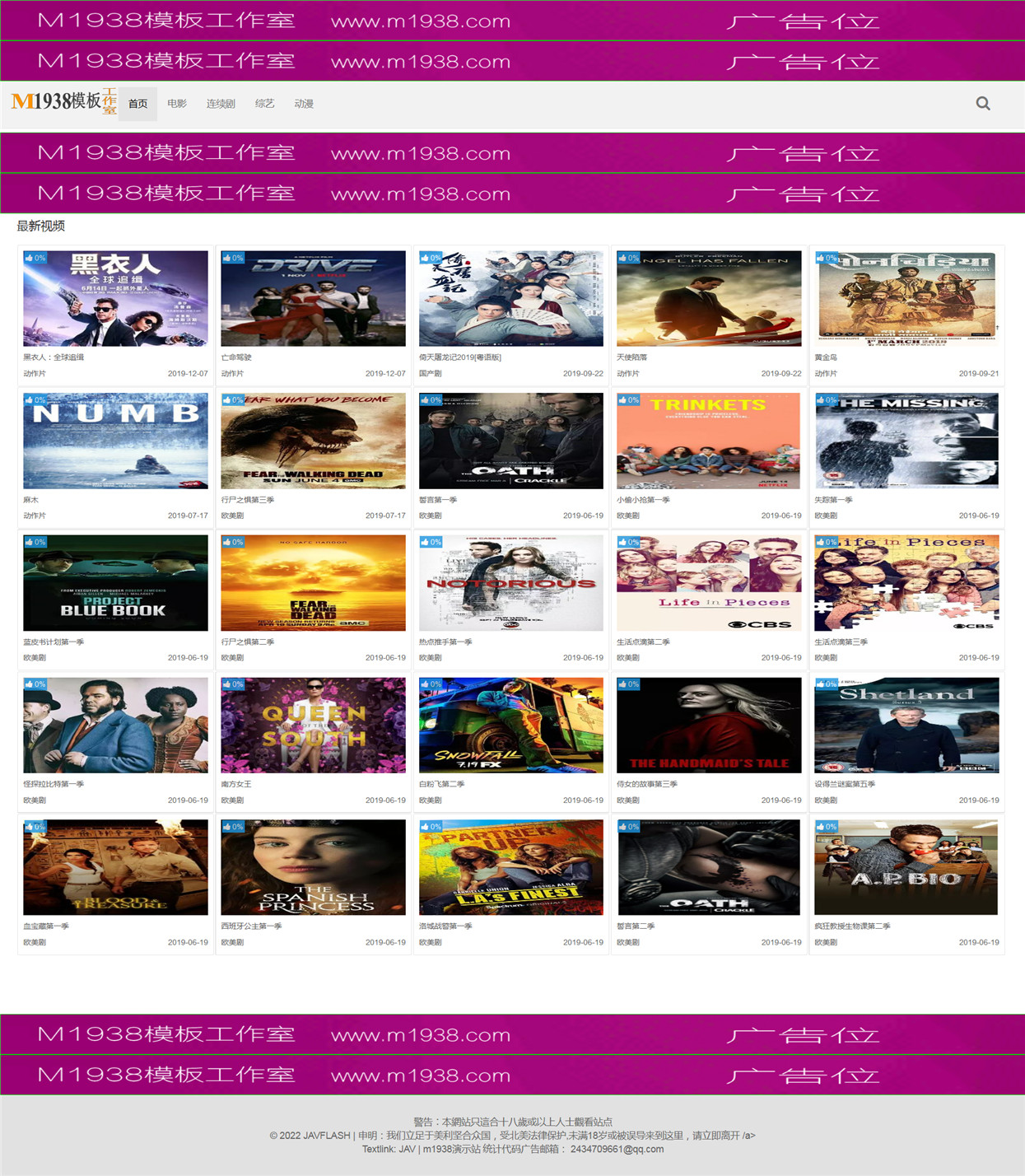Screen dimensions: 1025x1176
Task: Select the 首页 navigation tab
Action: (137, 104)
